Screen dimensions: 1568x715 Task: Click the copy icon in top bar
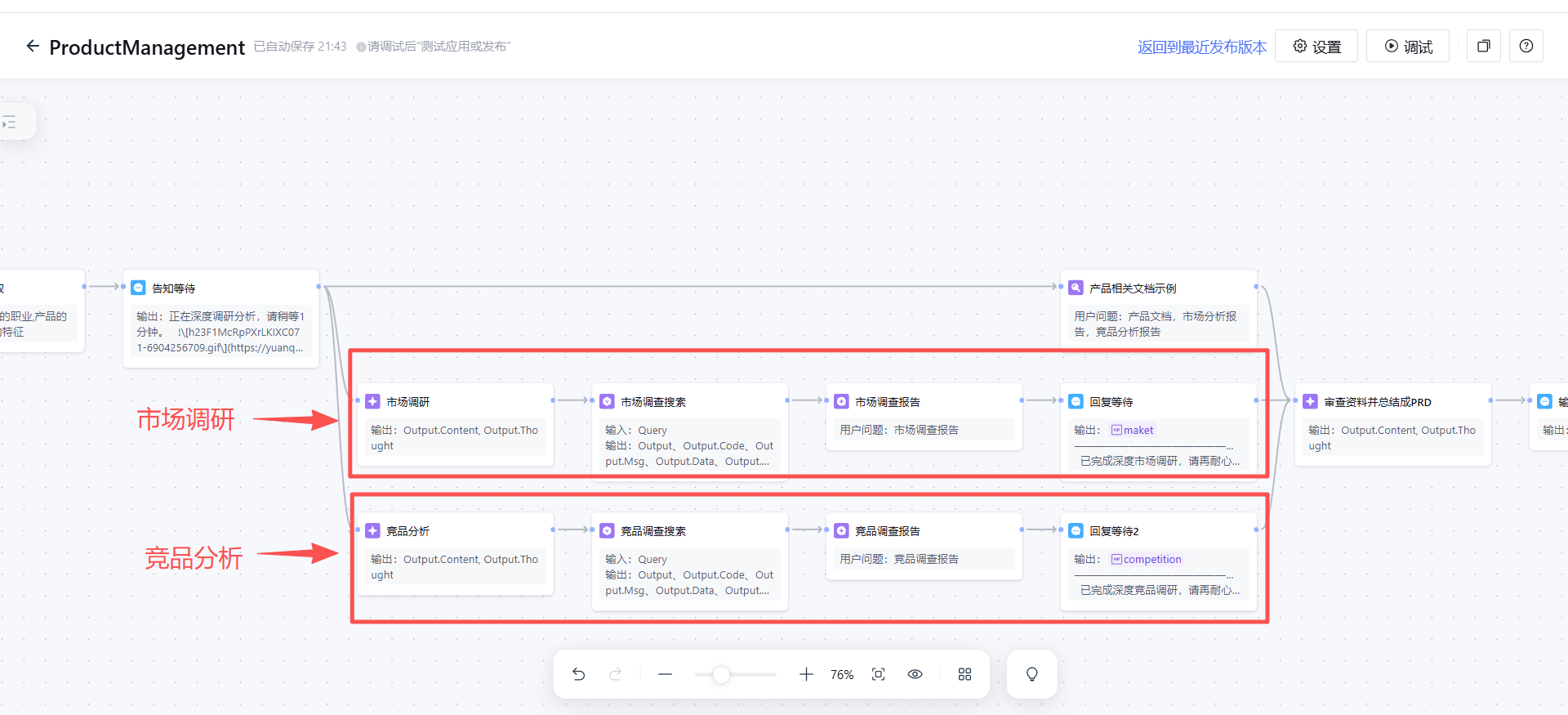(x=1483, y=47)
